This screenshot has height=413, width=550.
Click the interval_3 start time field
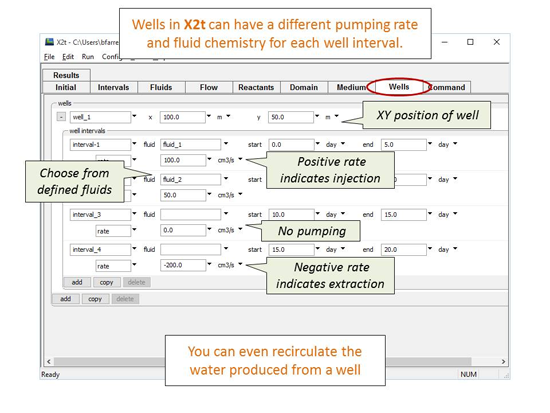click(291, 214)
